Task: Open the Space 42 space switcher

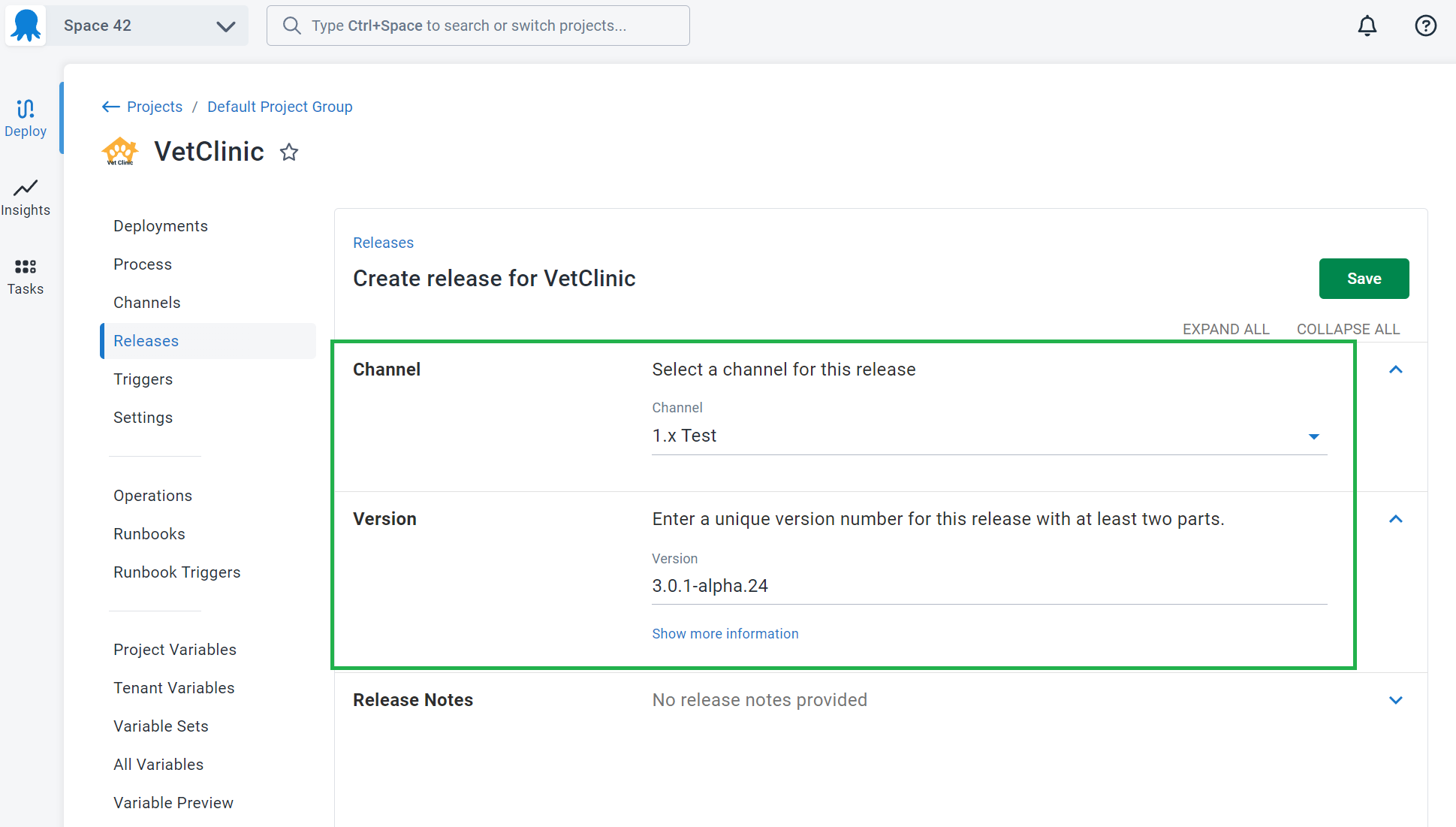Action: (147, 26)
